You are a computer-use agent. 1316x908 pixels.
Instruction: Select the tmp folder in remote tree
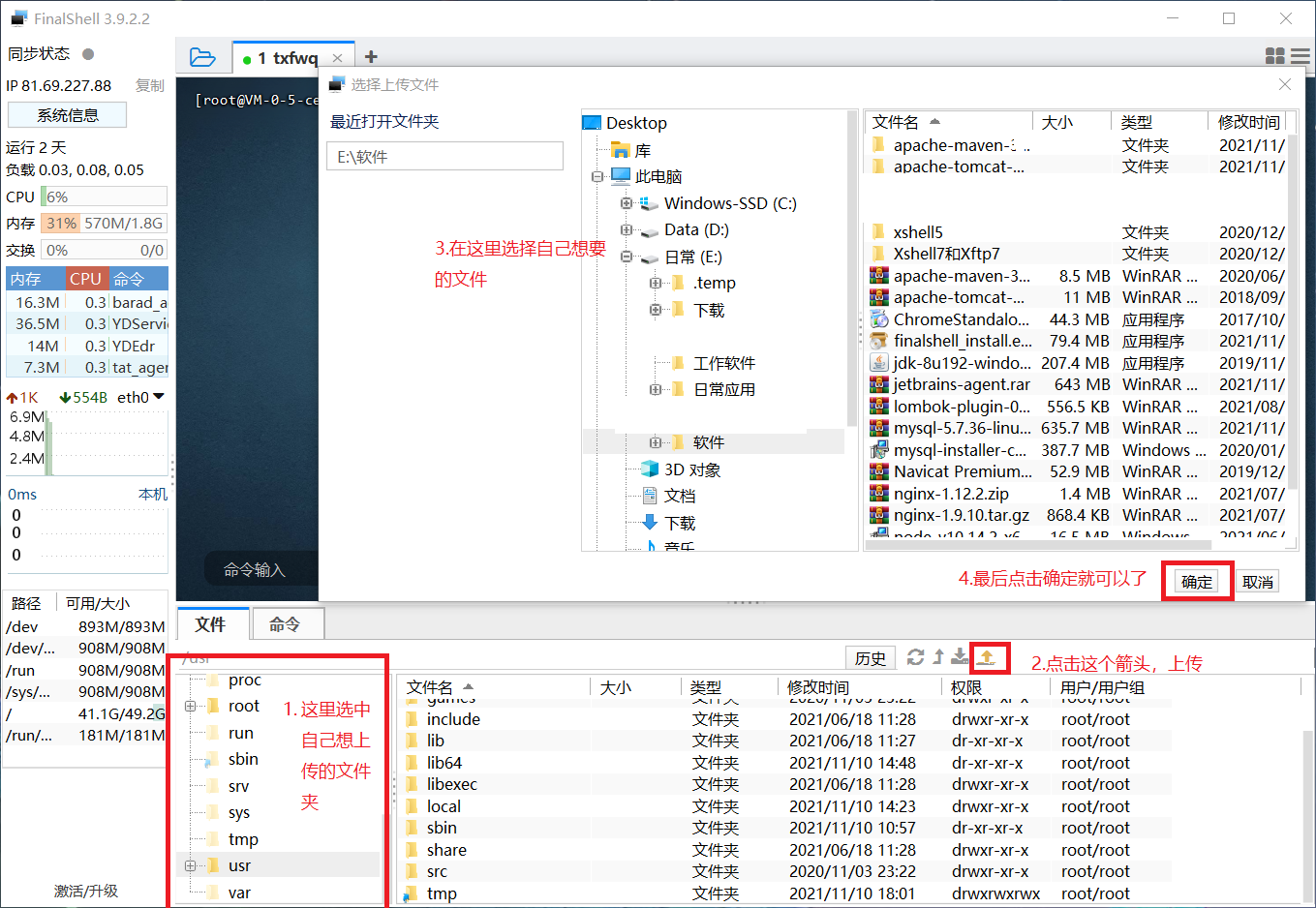pos(243,839)
